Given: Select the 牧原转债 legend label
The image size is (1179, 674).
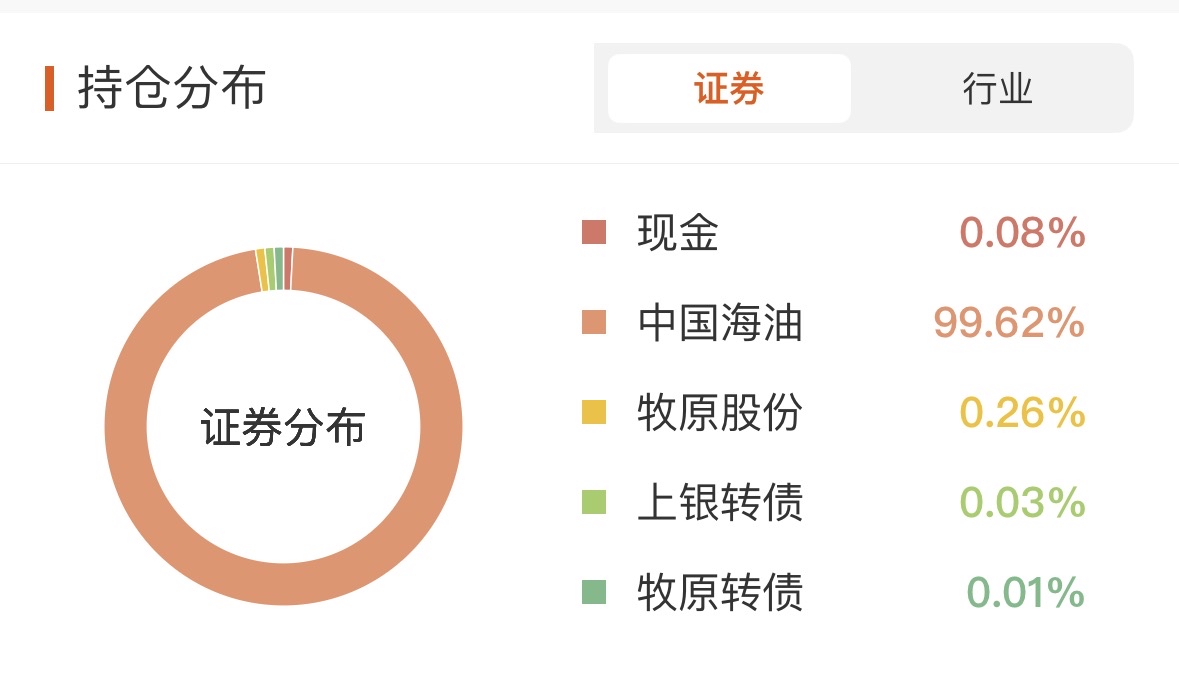Looking at the screenshot, I should coord(720,592).
